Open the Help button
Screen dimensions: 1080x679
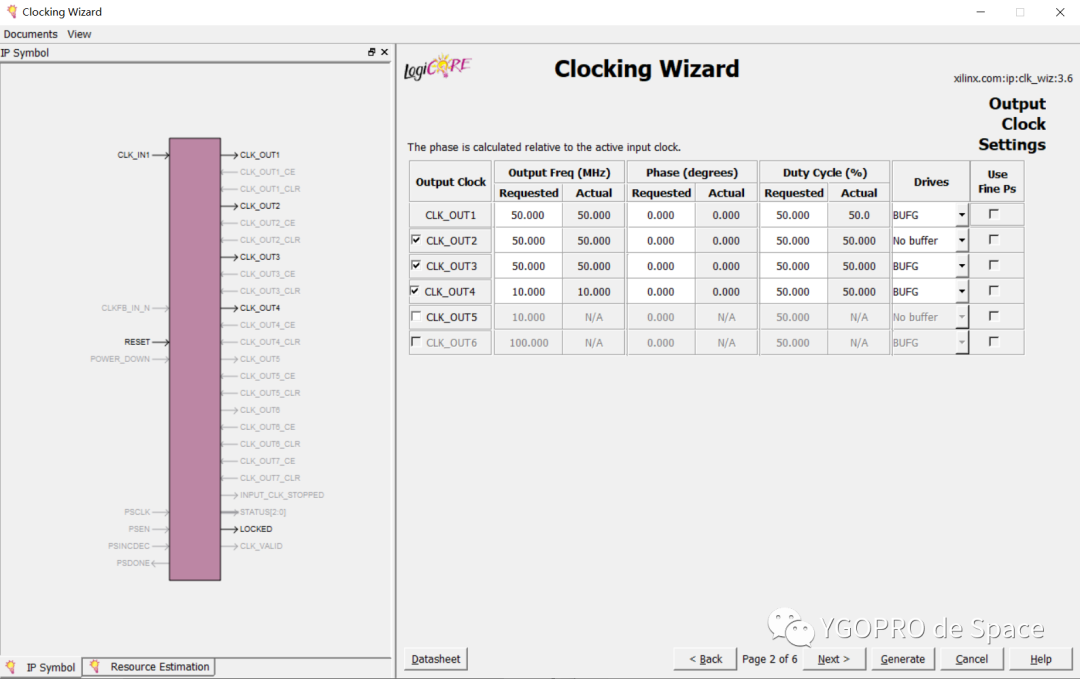[1041, 659]
